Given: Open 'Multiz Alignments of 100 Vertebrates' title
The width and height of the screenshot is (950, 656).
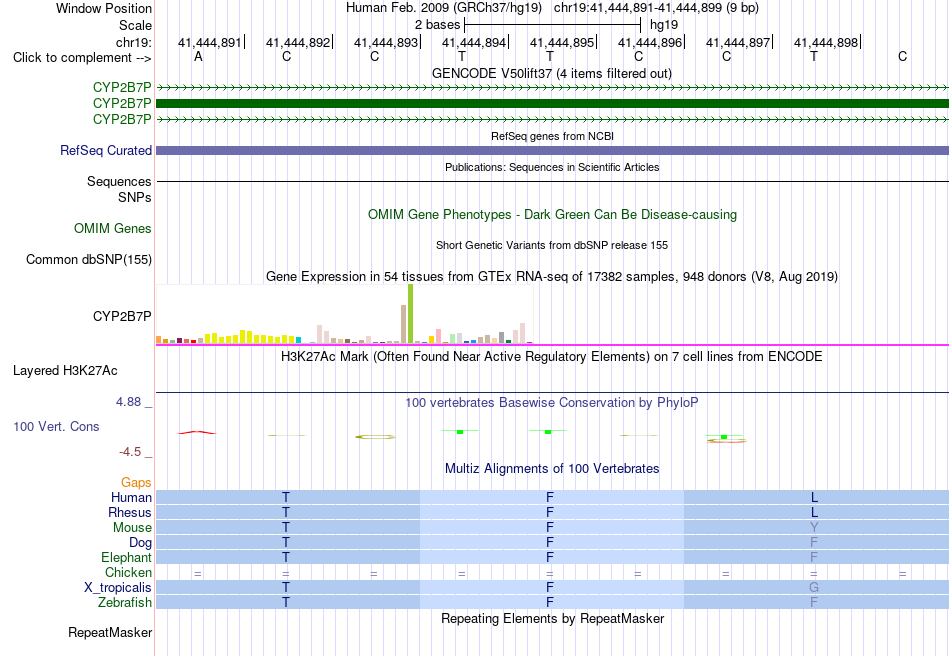Looking at the screenshot, I should click(552, 468).
